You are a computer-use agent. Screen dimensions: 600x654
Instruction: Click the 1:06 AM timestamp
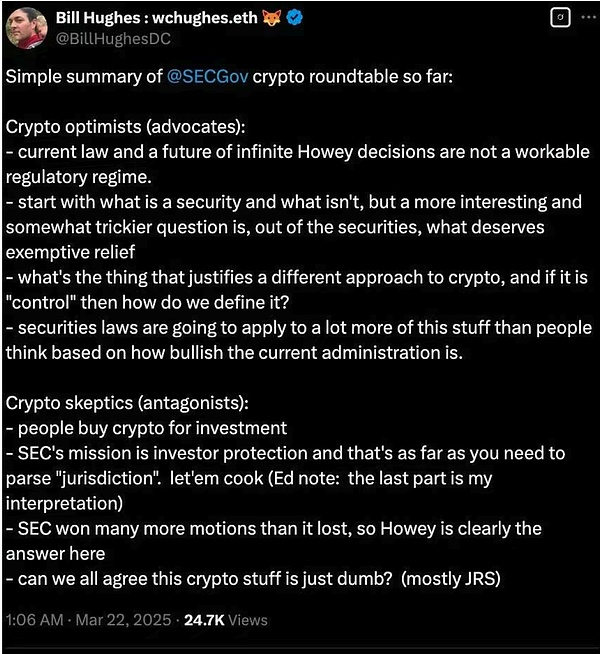36,620
